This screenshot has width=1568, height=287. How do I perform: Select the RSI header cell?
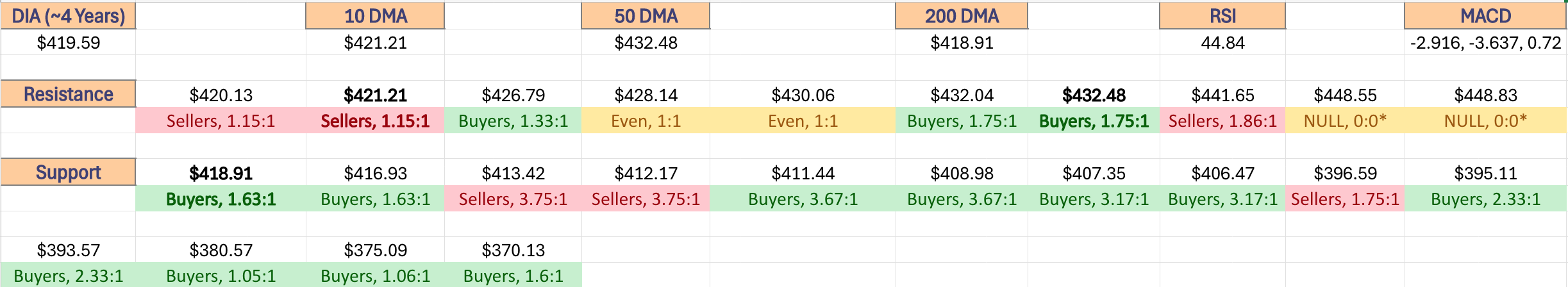tap(1222, 16)
